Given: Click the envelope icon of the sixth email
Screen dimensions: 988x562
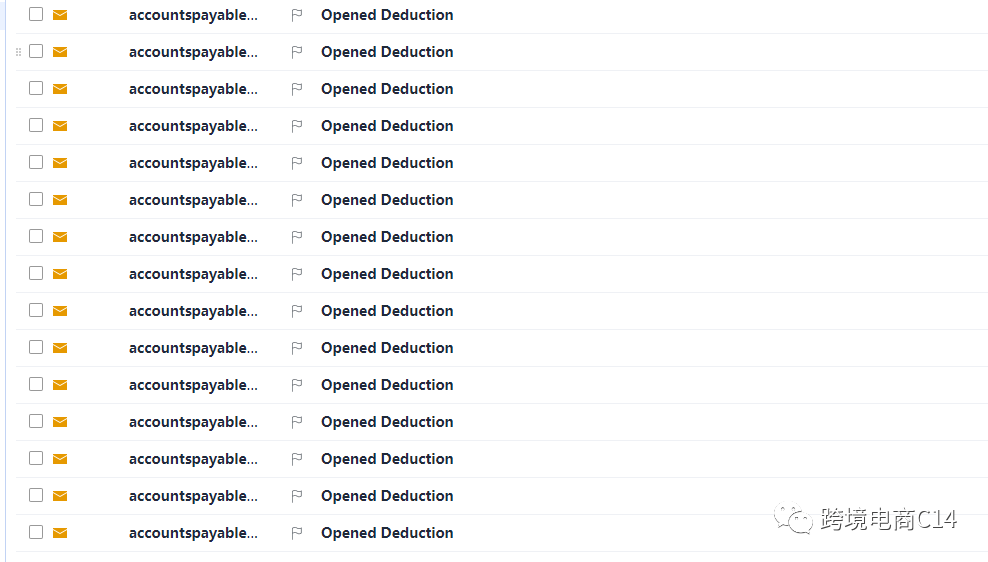Looking at the screenshot, I should pos(60,200).
